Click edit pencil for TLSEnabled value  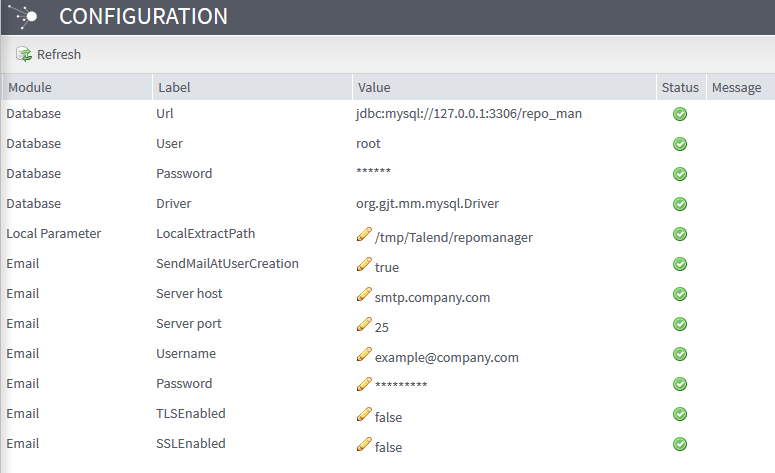click(x=363, y=415)
